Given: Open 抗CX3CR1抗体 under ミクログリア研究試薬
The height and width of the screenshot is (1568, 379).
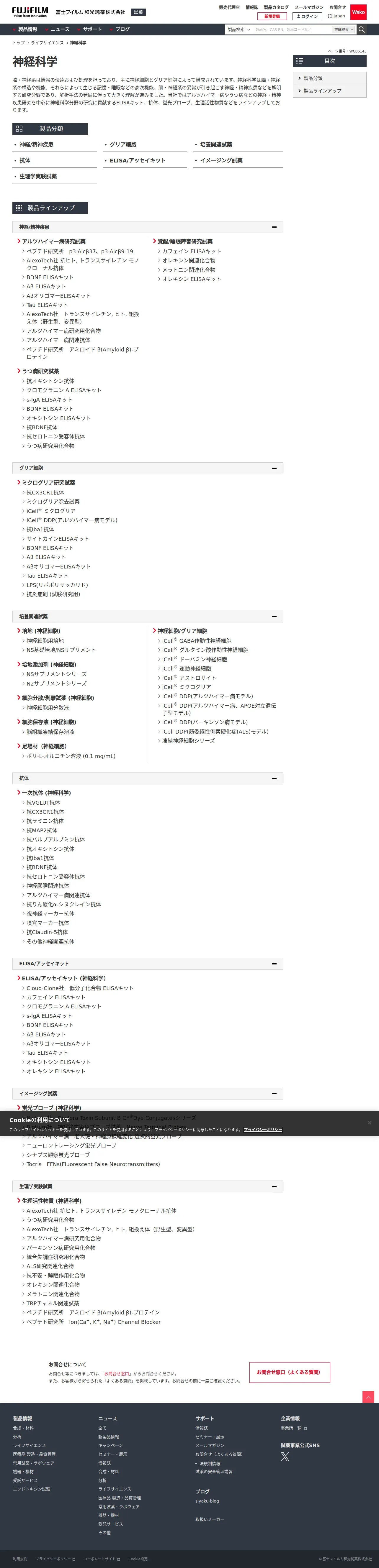Looking at the screenshot, I should click(45, 492).
